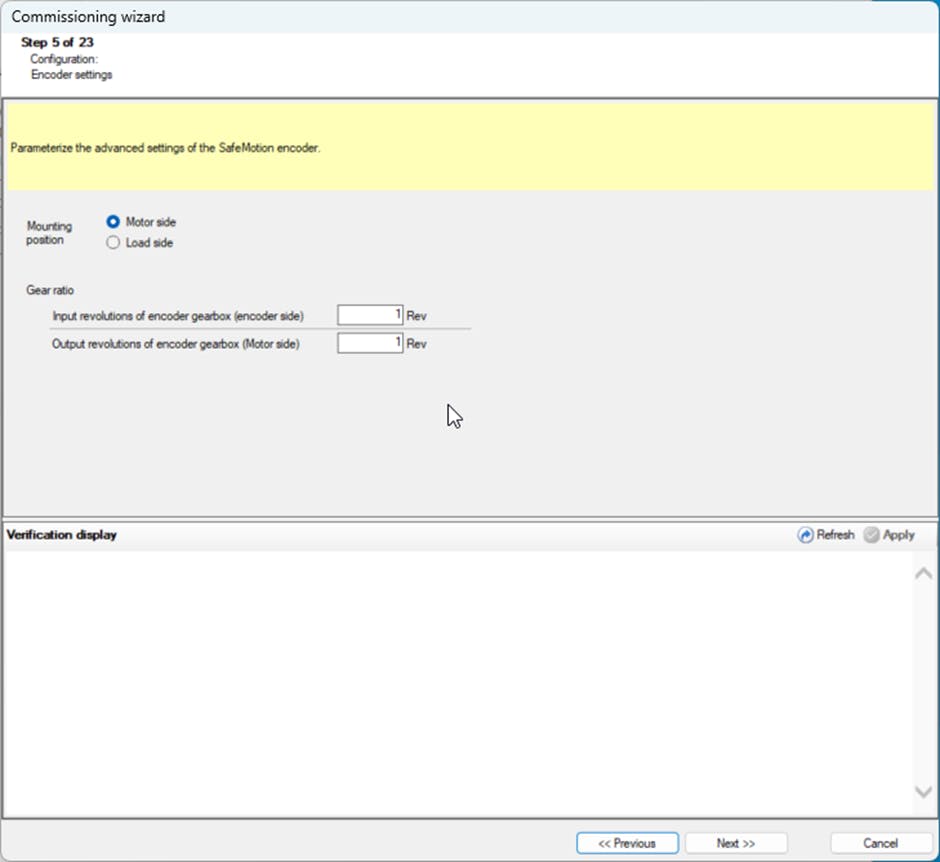Click the Mounting position label
The image size is (940, 862).
tap(49, 233)
